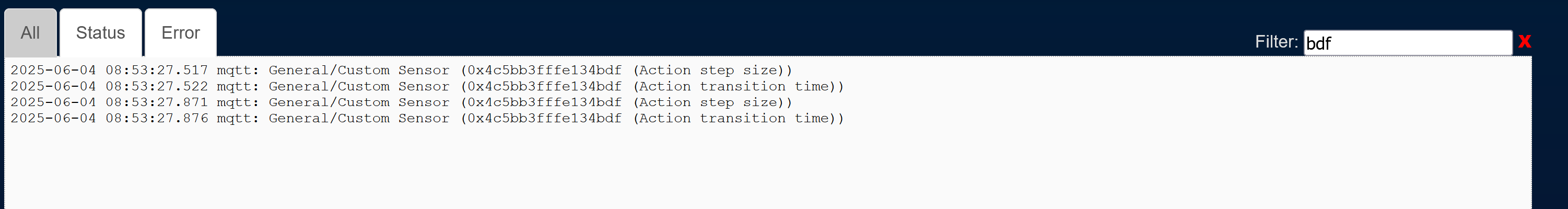Select last log entry at 08:53:27.876
1568x209 pixels.
click(427, 118)
